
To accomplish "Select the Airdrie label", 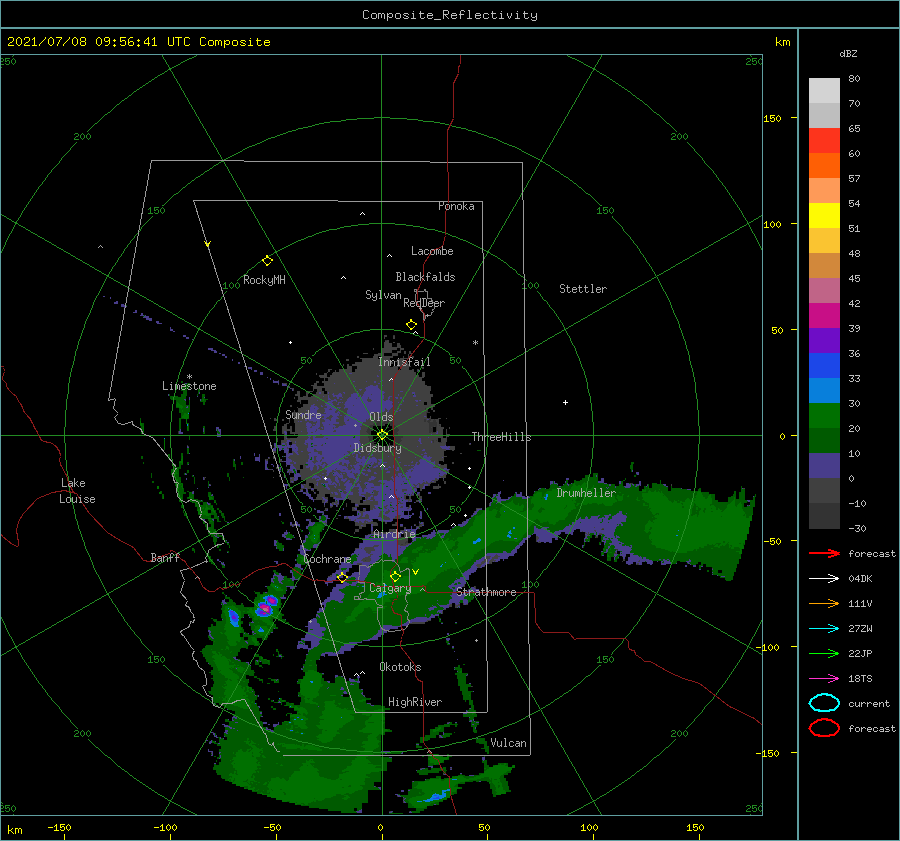I will pyautogui.click(x=394, y=534).
